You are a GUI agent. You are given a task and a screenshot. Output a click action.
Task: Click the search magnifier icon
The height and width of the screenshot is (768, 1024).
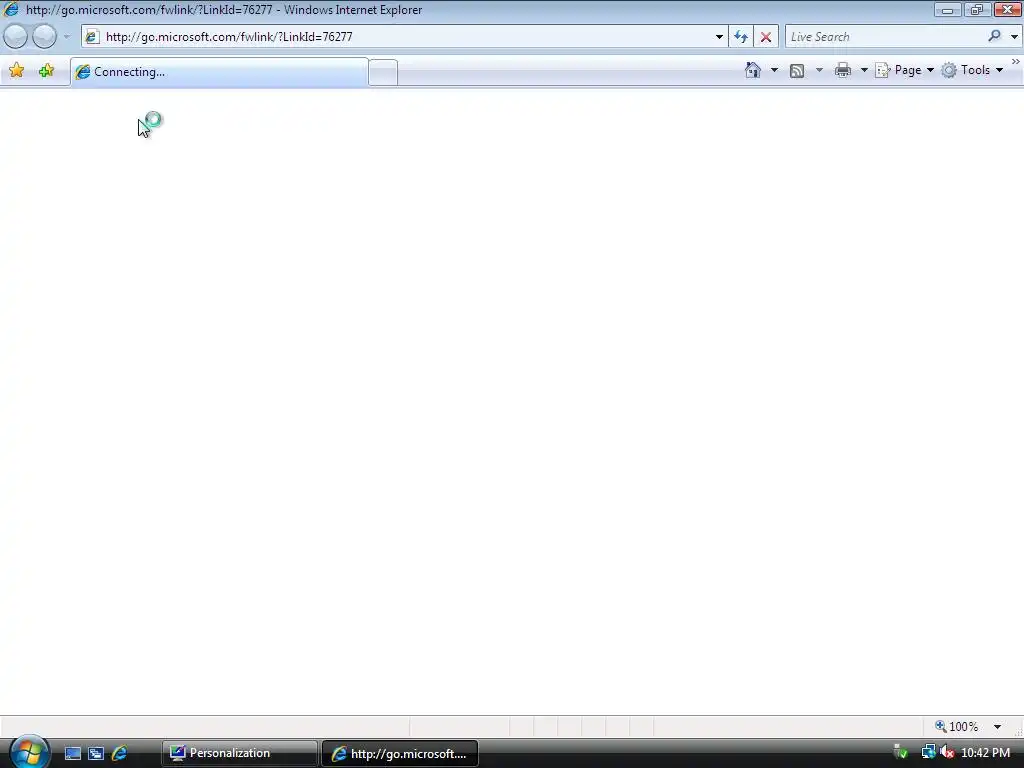point(994,36)
